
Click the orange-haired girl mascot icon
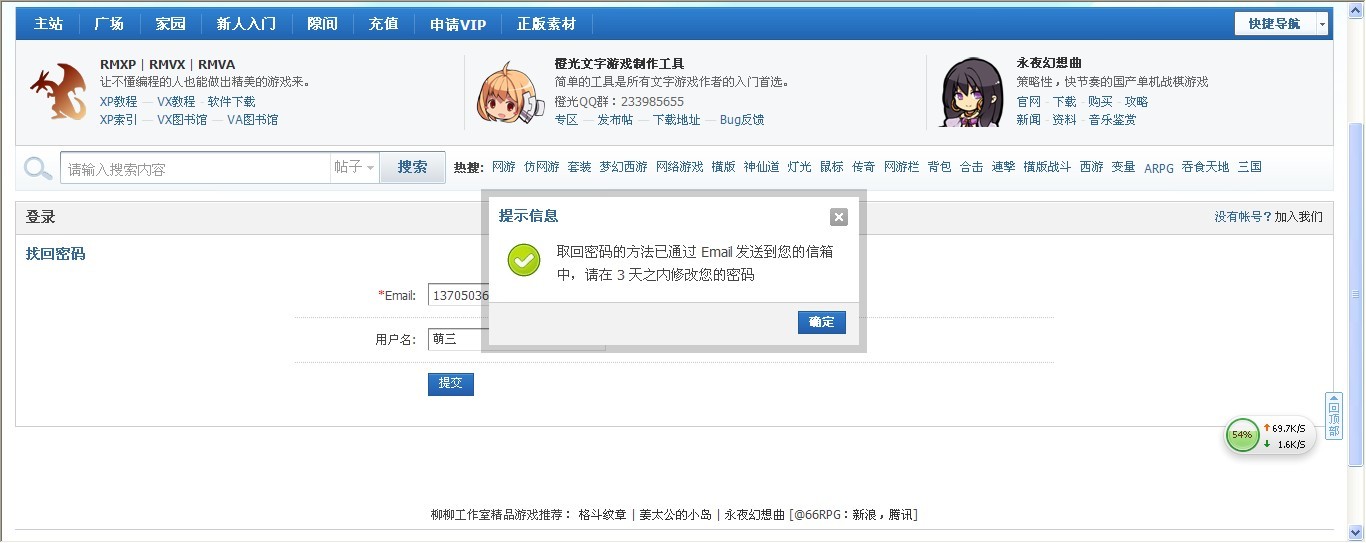(509, 93)
